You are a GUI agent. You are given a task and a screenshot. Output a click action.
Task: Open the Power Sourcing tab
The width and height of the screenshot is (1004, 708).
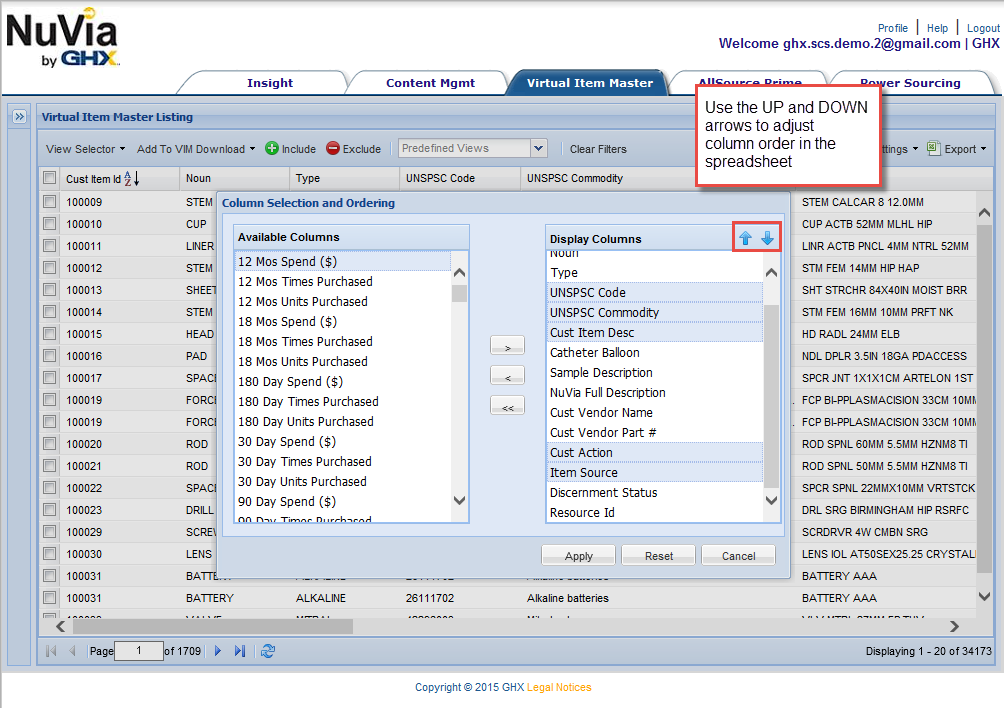910,83
